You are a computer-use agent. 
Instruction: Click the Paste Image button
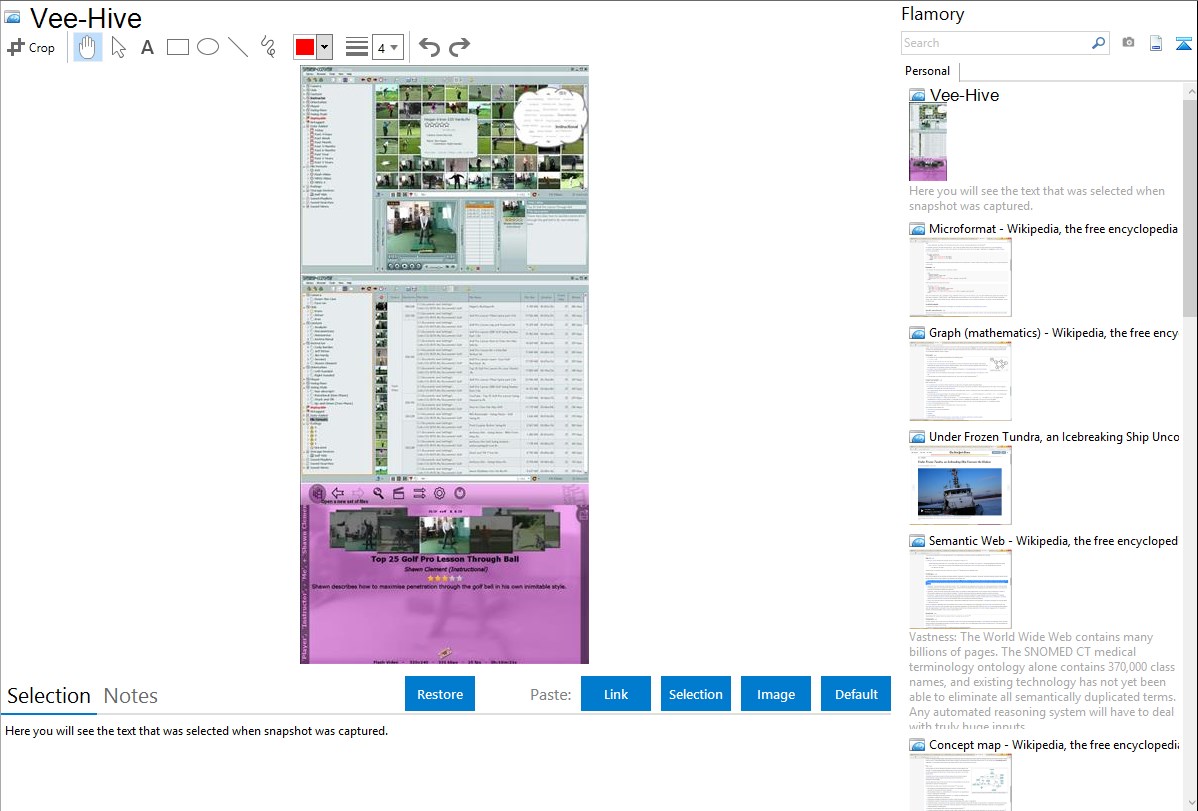click(775, 694)
